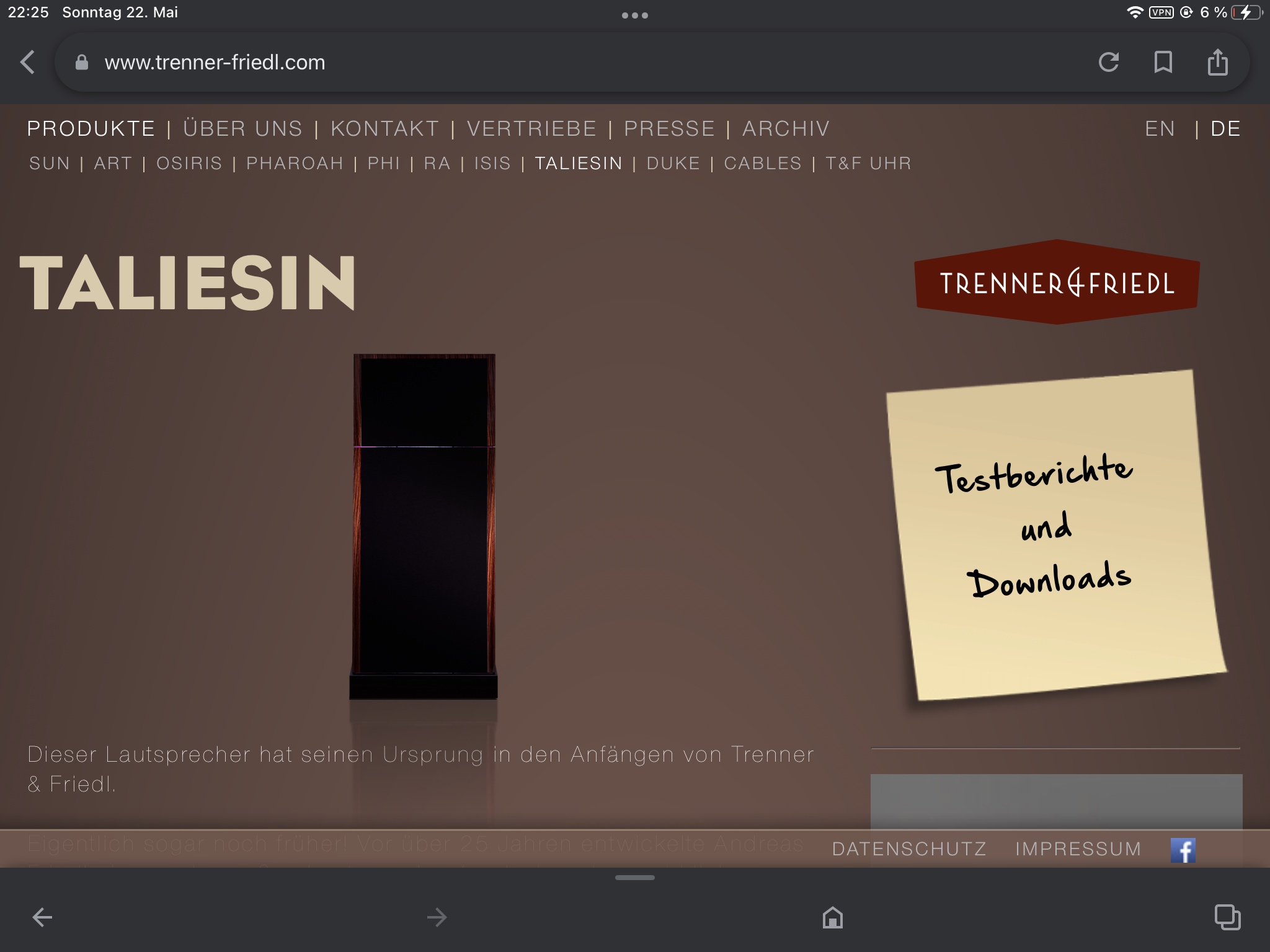Open the DATENSCHUTZ link
This screenshot has width=1270, height=952.
coord(909,849)
